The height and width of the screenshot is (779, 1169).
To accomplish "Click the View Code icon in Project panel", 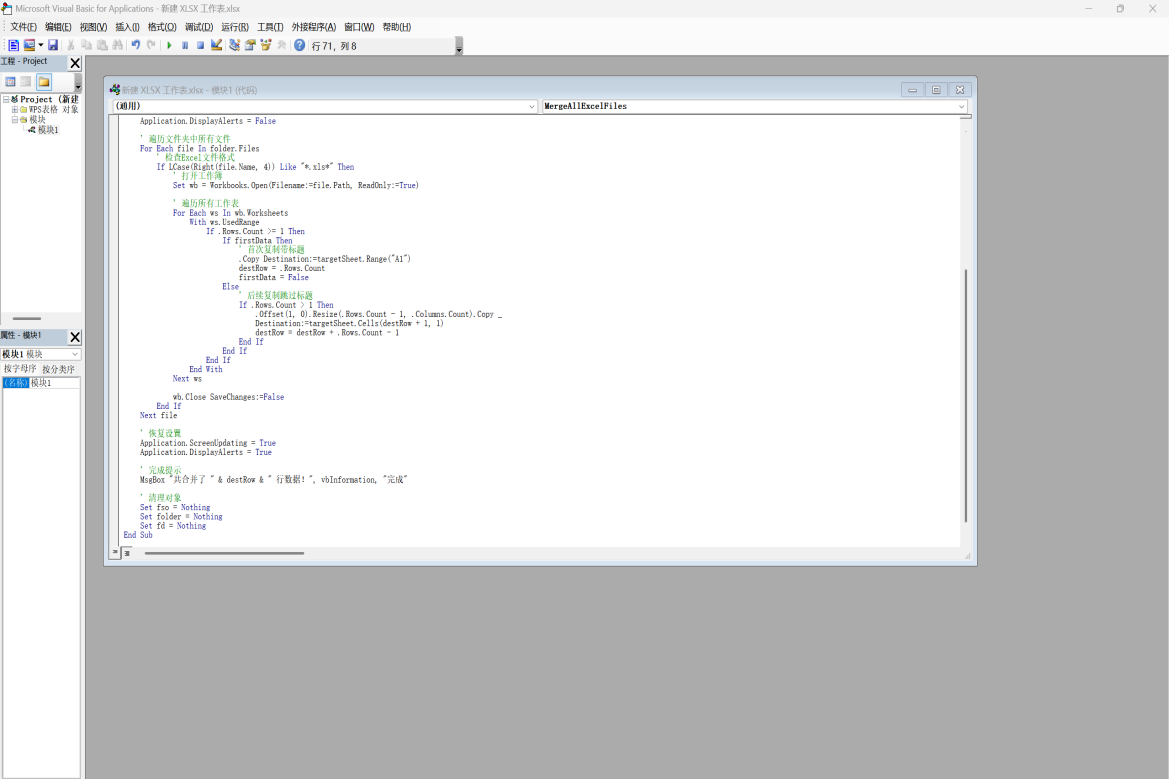I will tap(10, 81).
